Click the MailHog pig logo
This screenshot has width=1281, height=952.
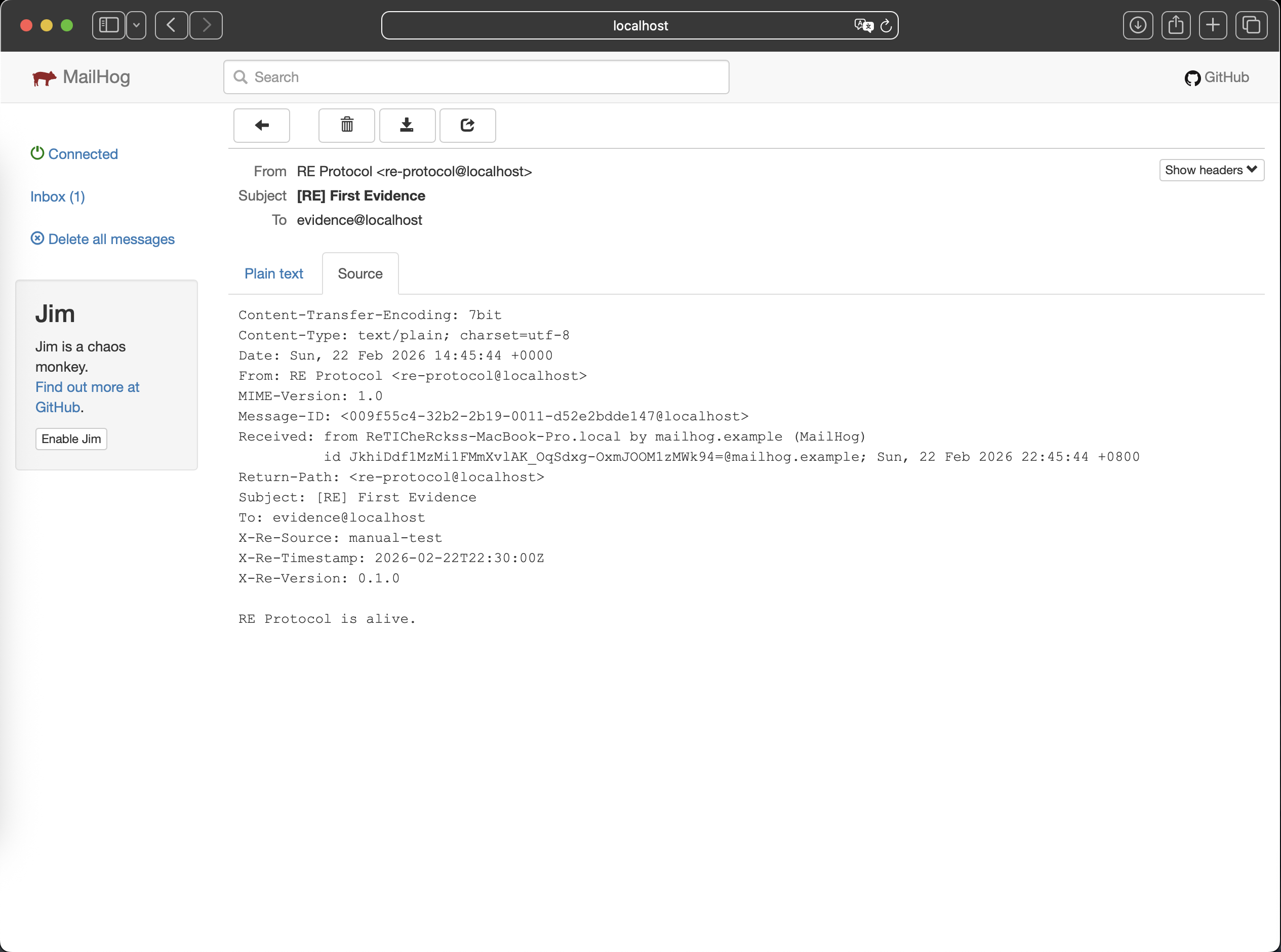click(x=45, y=77)
